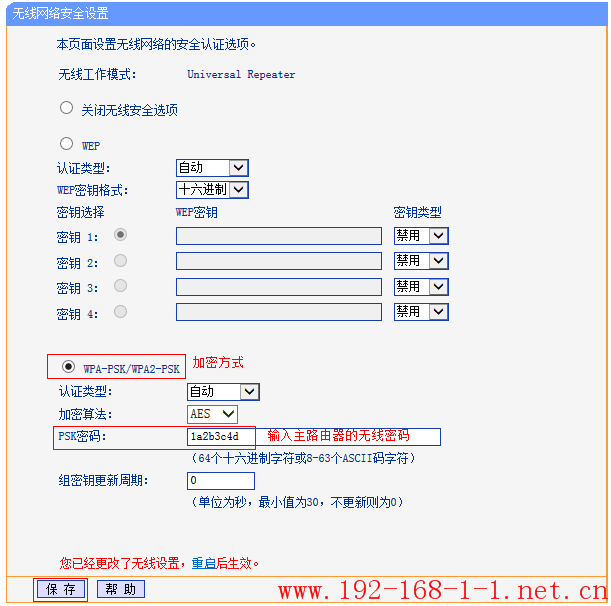Image resolution: width=611 pixels, height=606 pixels.
Task: Click the 组密钥更新周期 input field
Action: pyautogui.click(x=221, y=481)
